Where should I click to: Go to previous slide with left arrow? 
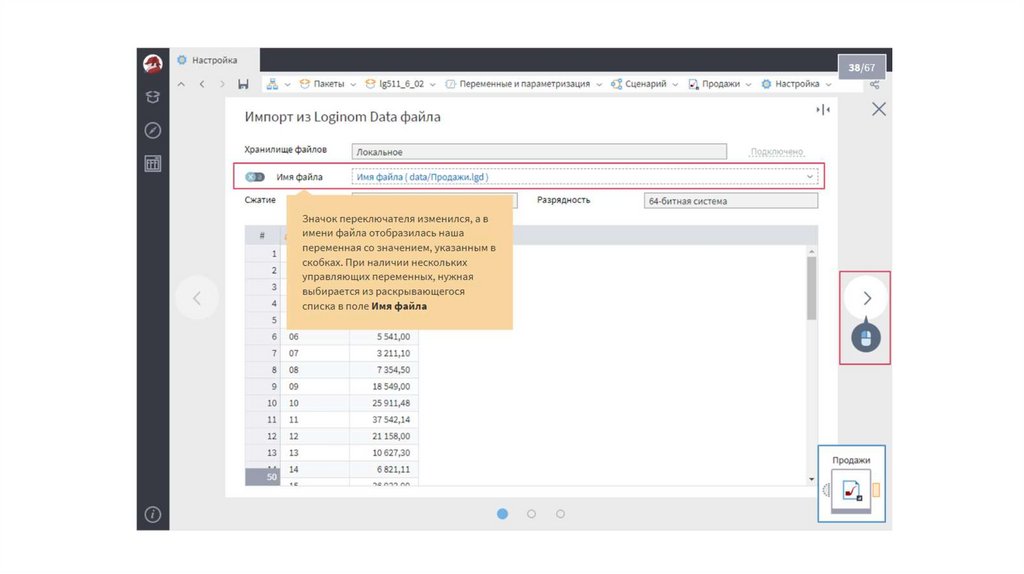(197, 297)
